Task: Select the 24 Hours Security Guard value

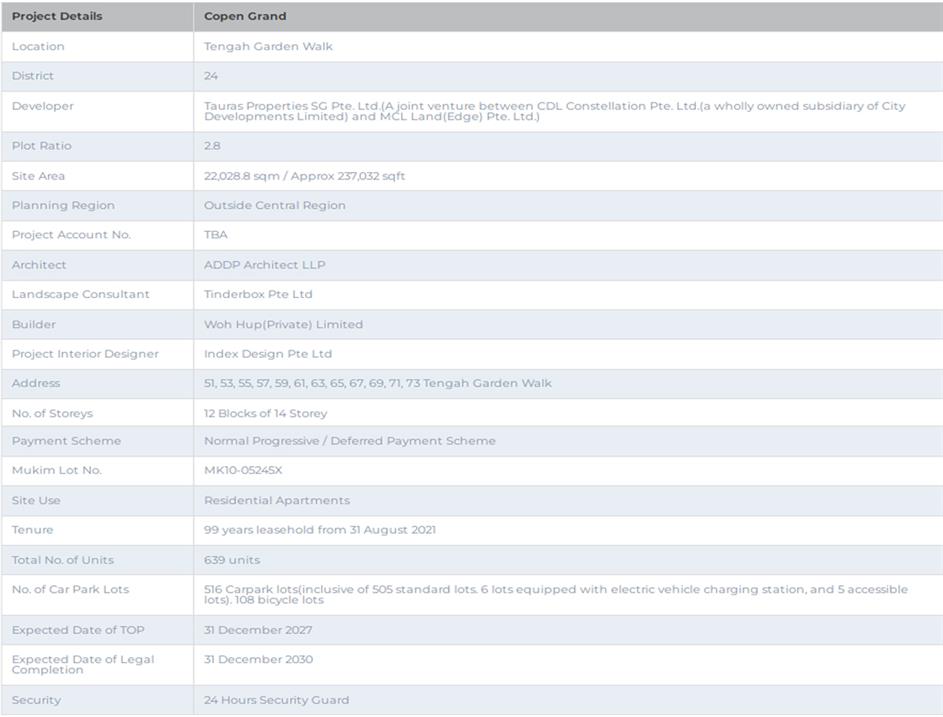Action: pyautogui.click(x=276, y=700)
